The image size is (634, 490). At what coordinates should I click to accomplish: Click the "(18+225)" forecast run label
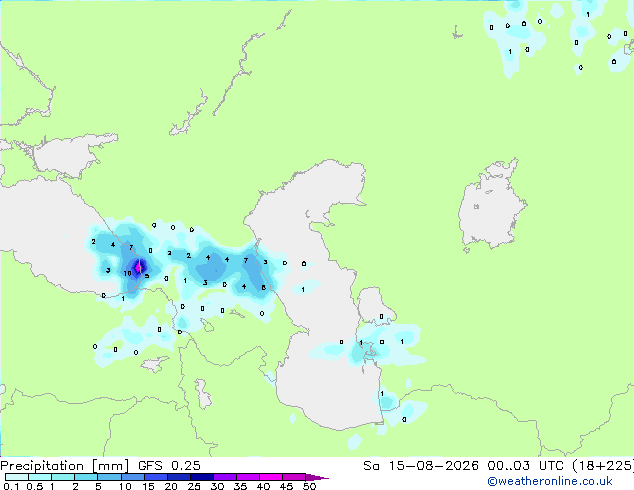click(603, 466)
